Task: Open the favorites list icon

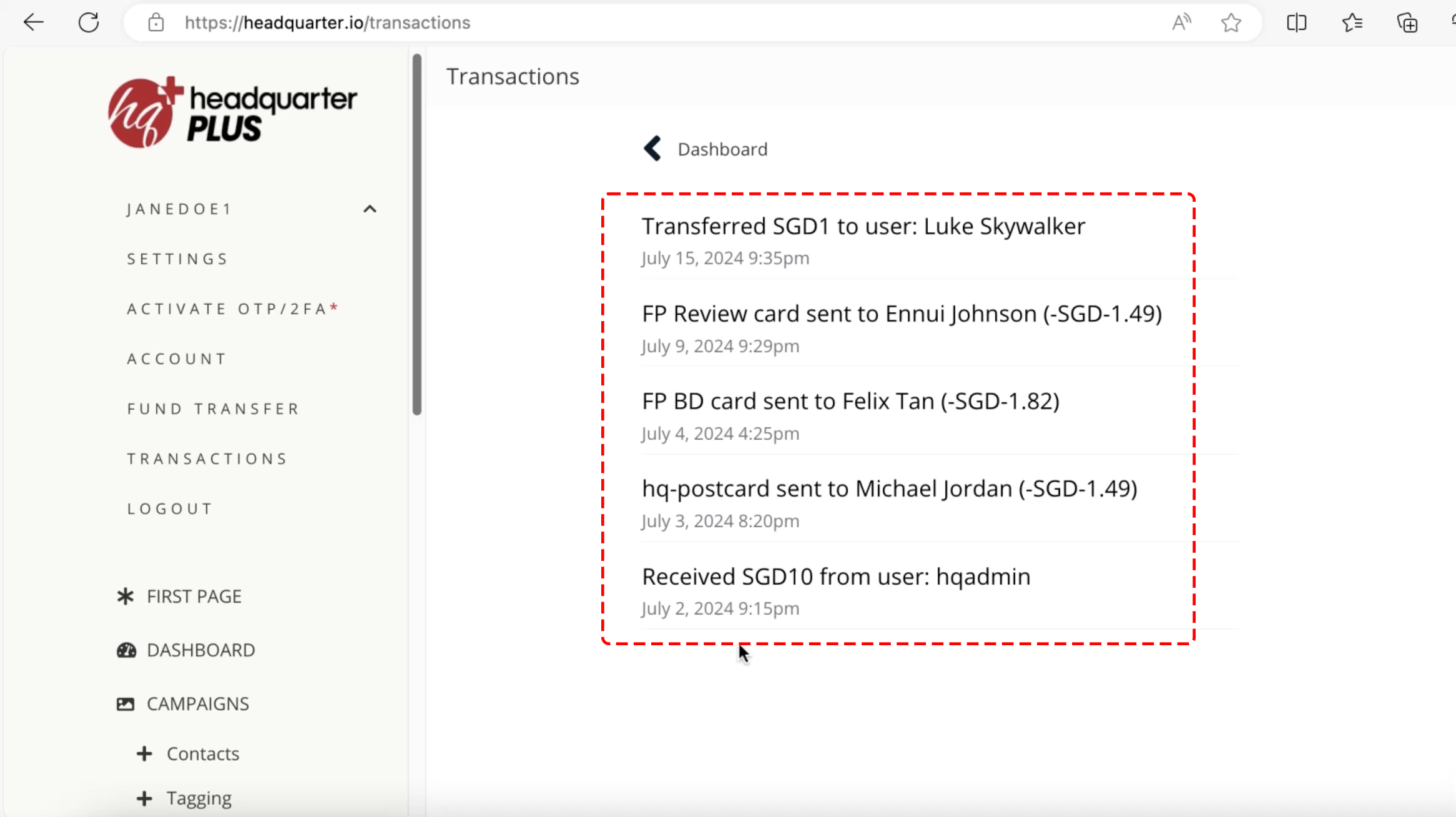Action: [x=1352, y=23]
